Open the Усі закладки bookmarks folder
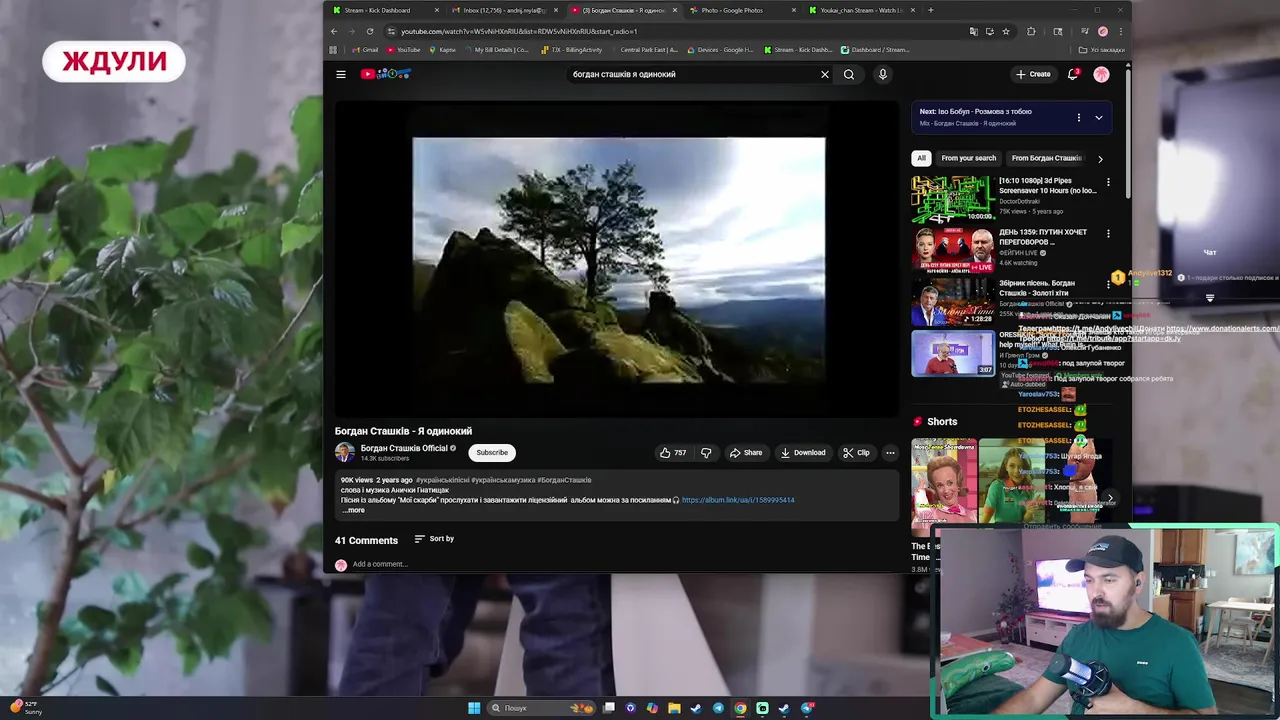Image resolution: width=1280 pixels, height=720 pixels. tap(1101, 50)
